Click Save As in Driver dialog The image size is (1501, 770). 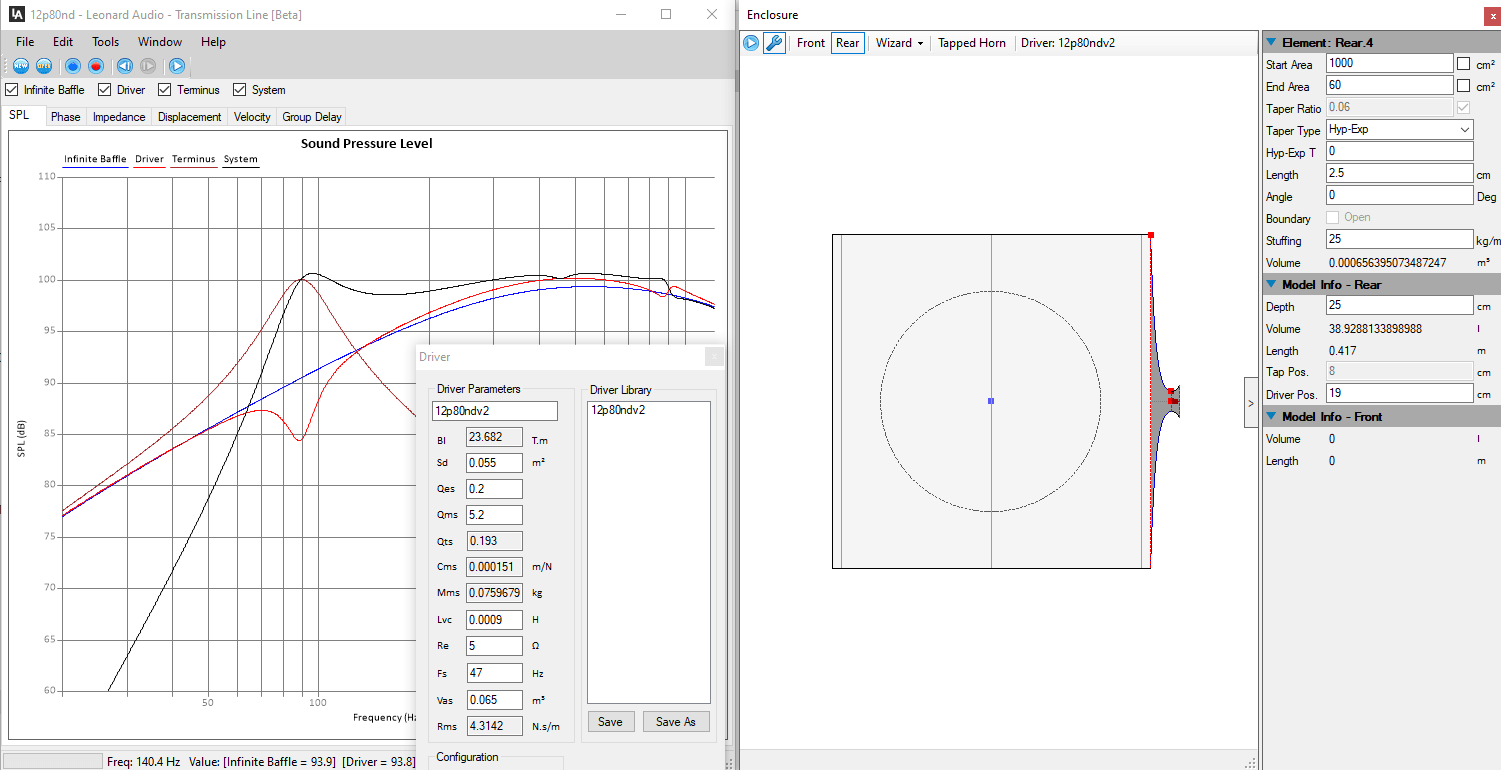(676, 721)
